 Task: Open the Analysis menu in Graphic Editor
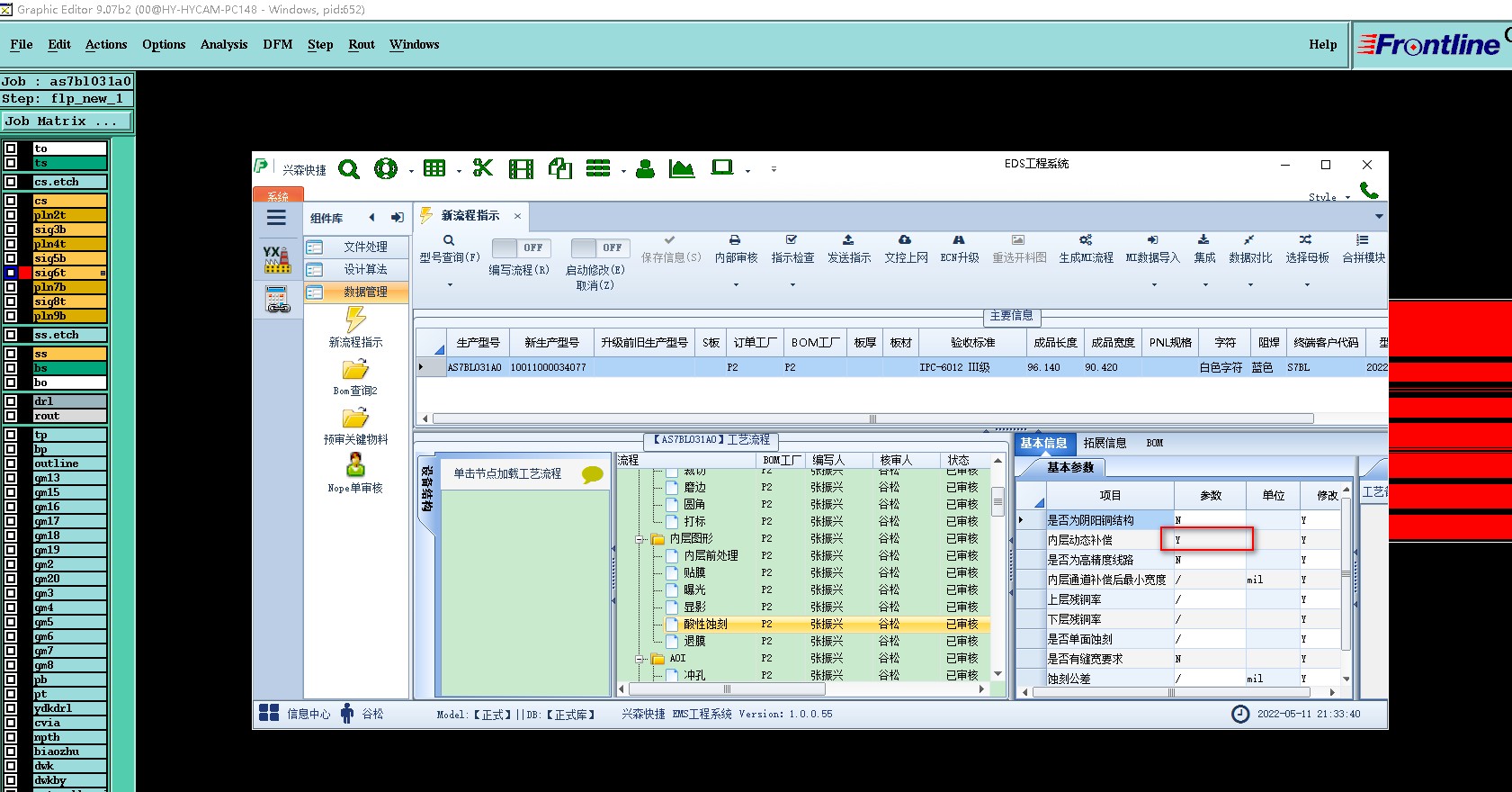224,44
